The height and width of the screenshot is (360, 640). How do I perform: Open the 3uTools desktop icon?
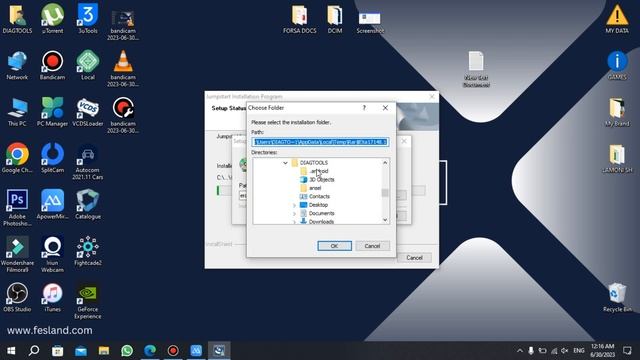88,19
